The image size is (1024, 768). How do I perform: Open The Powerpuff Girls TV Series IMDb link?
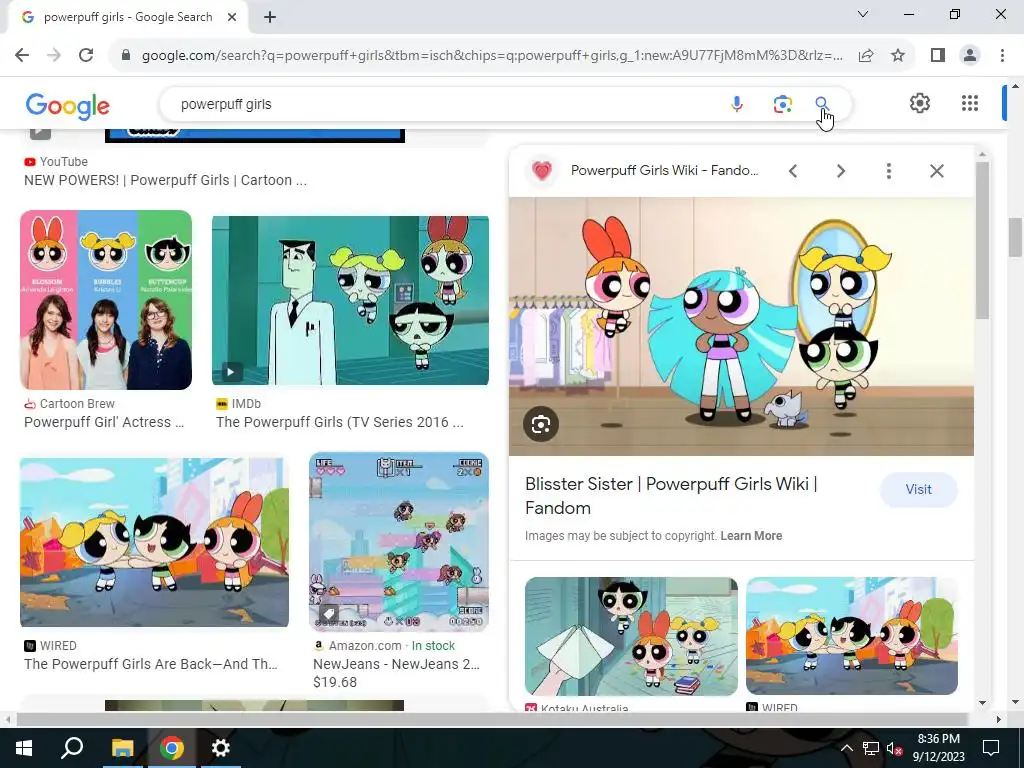coord(340,423)
